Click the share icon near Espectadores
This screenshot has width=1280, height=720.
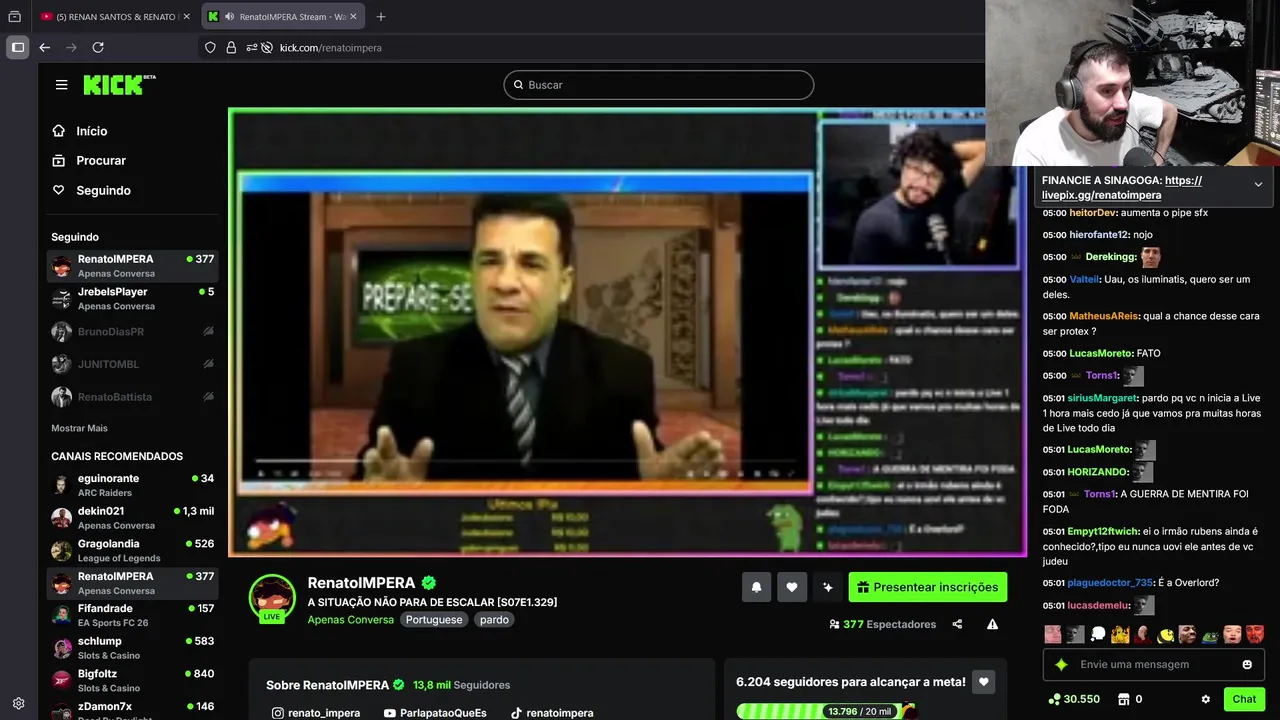pyautogui.click(x=957, y=624)
